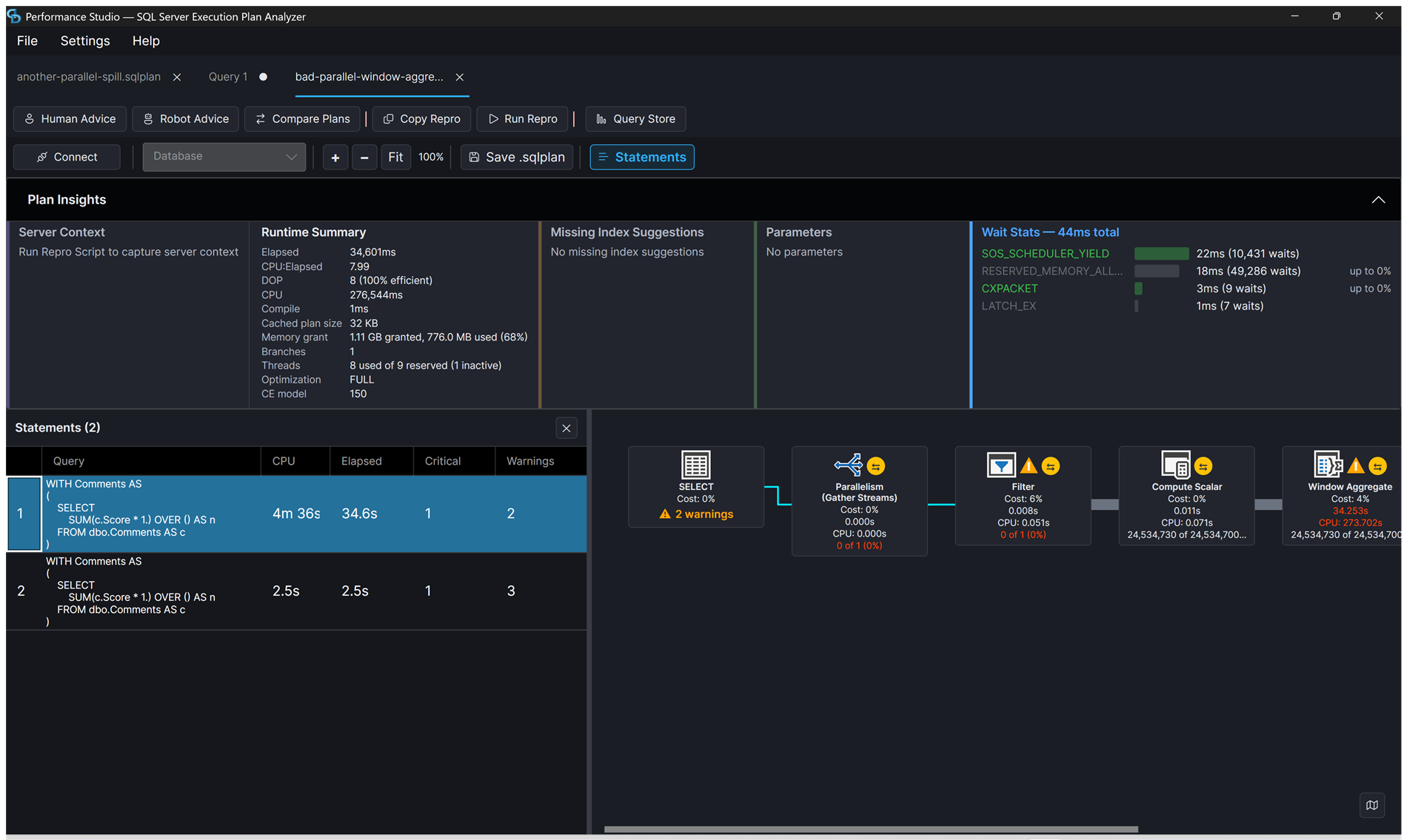The width and height of the screenshot is (1407, 840).
Task: Collapse the Plan Insights panel
Action: click(x=1378, y=200)
